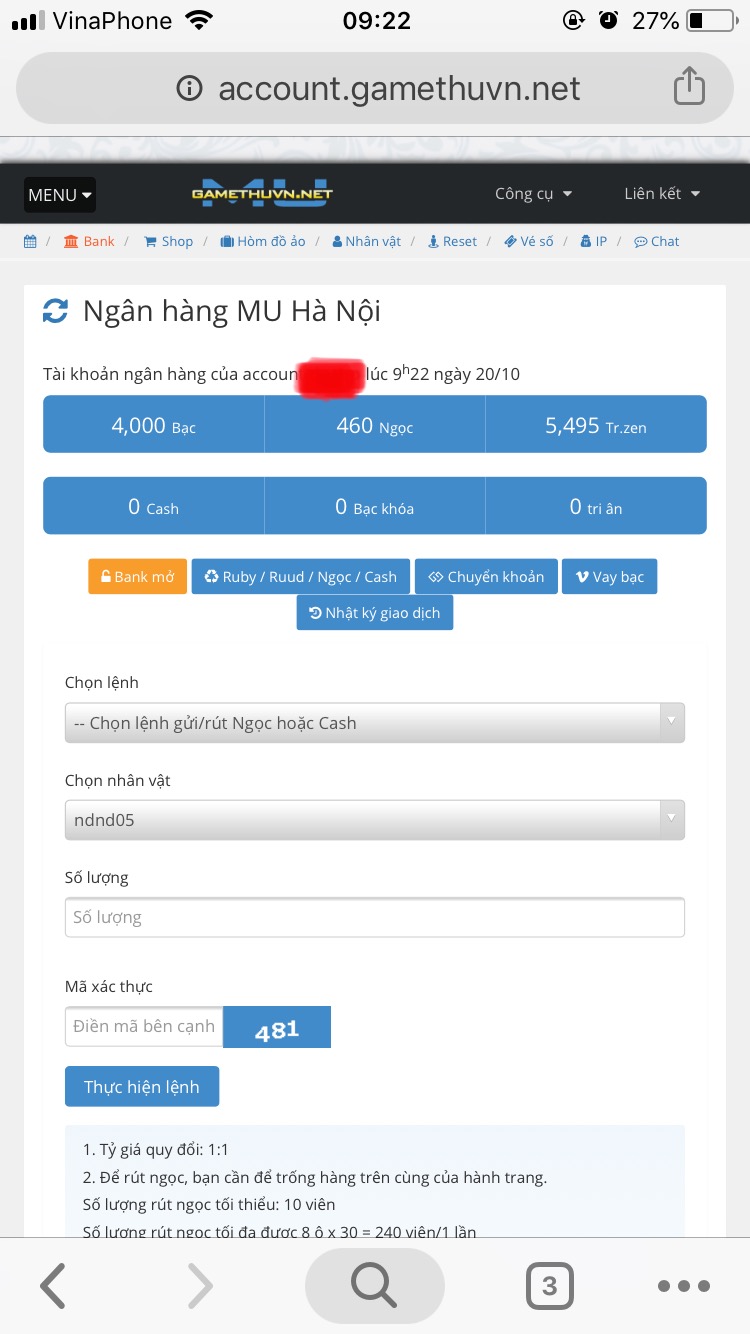Open the three-dot browser options
Image resolution: width=750 pixels, height=1334 pixels.
684,1286
